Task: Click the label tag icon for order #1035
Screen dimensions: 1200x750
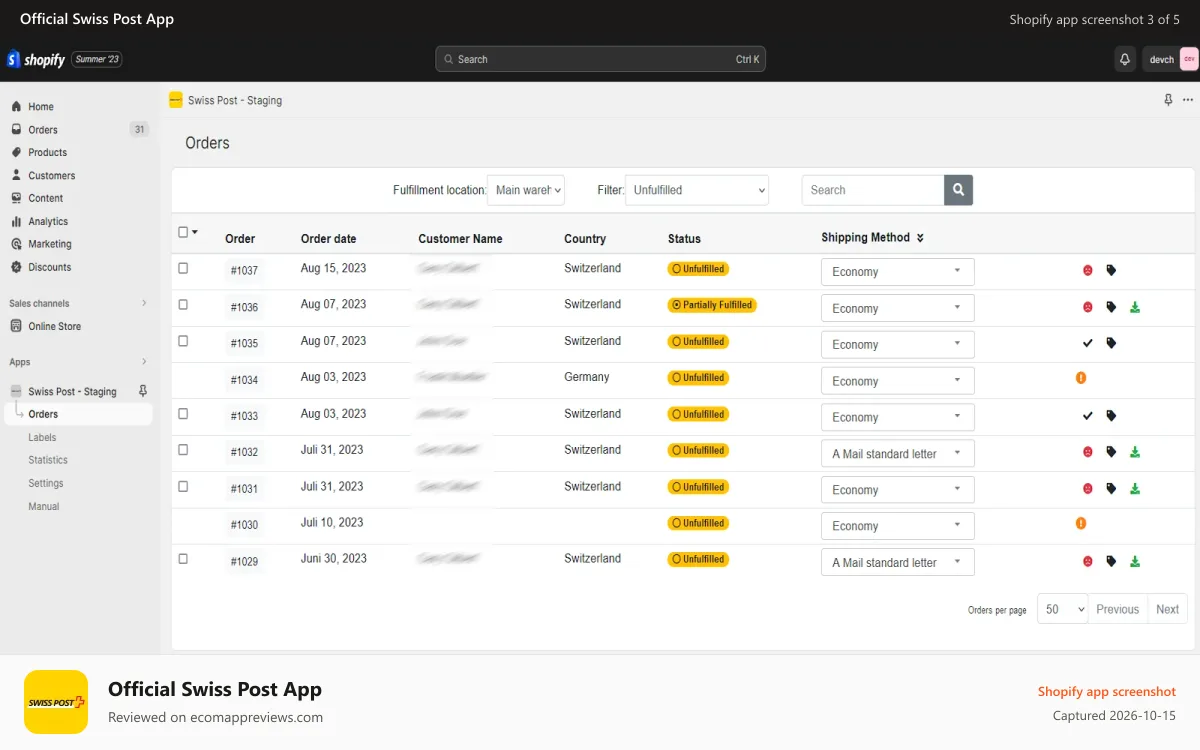Action: coord(1111,343)
